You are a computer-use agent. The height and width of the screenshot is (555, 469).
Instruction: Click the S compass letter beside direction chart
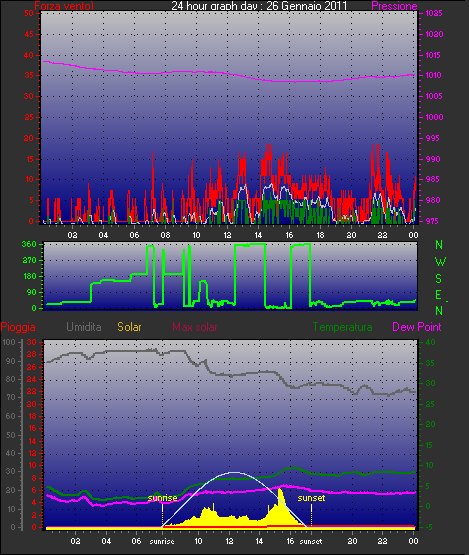point(439,279)
